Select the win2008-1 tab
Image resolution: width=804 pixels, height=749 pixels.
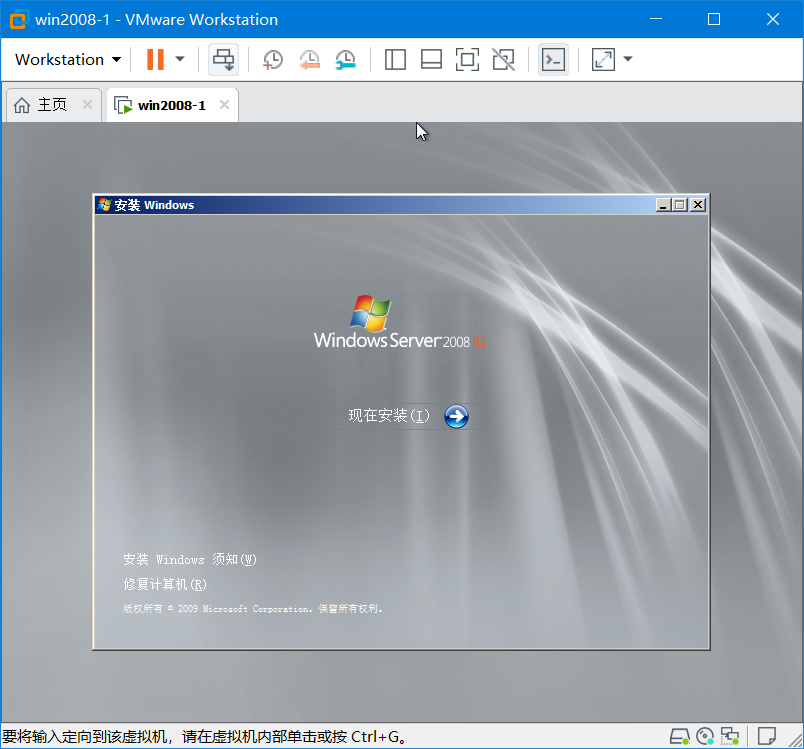(168, 103)
